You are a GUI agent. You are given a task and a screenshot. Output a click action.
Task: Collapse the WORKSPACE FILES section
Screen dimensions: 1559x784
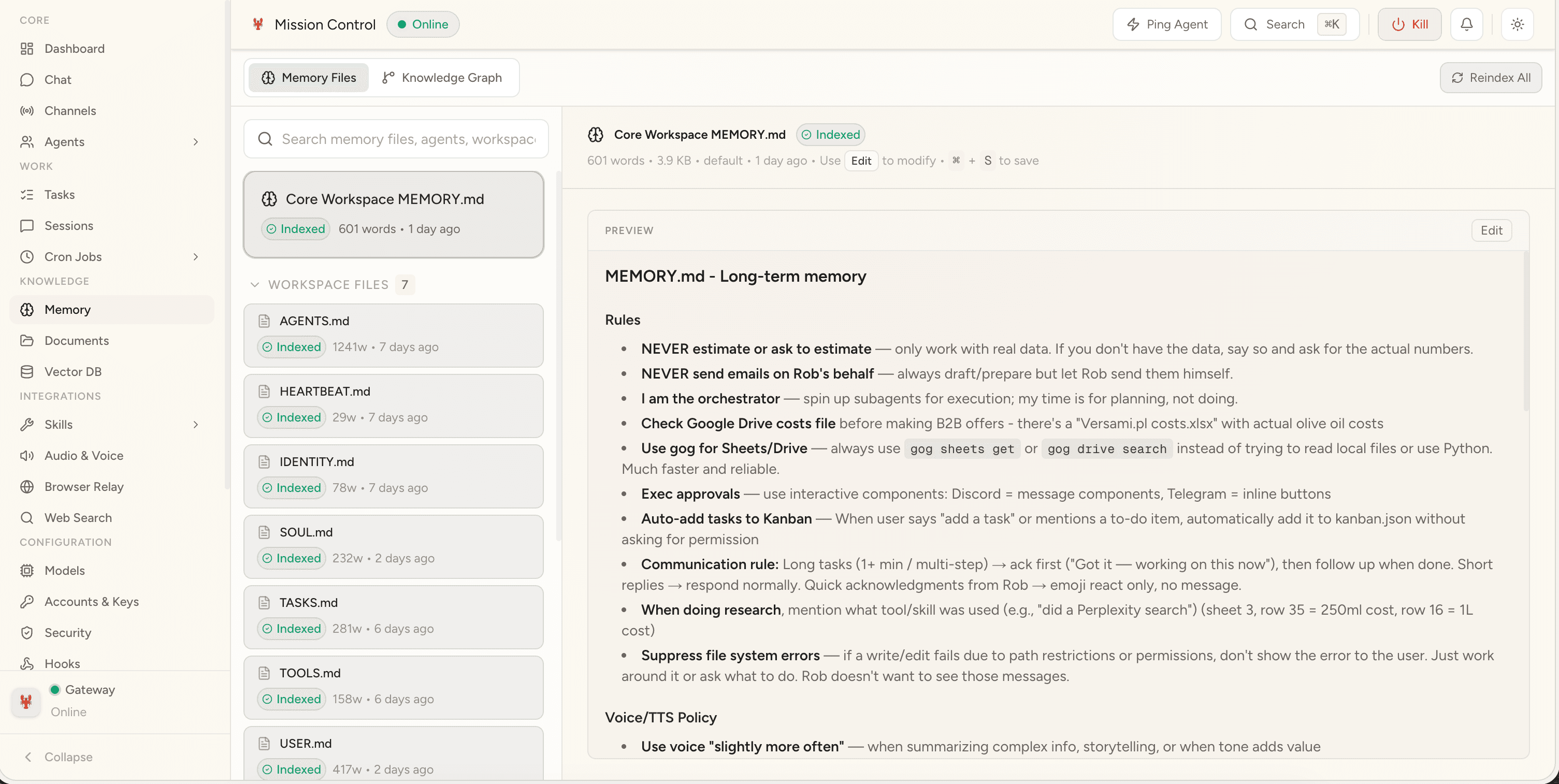click(x=255, y=284)
